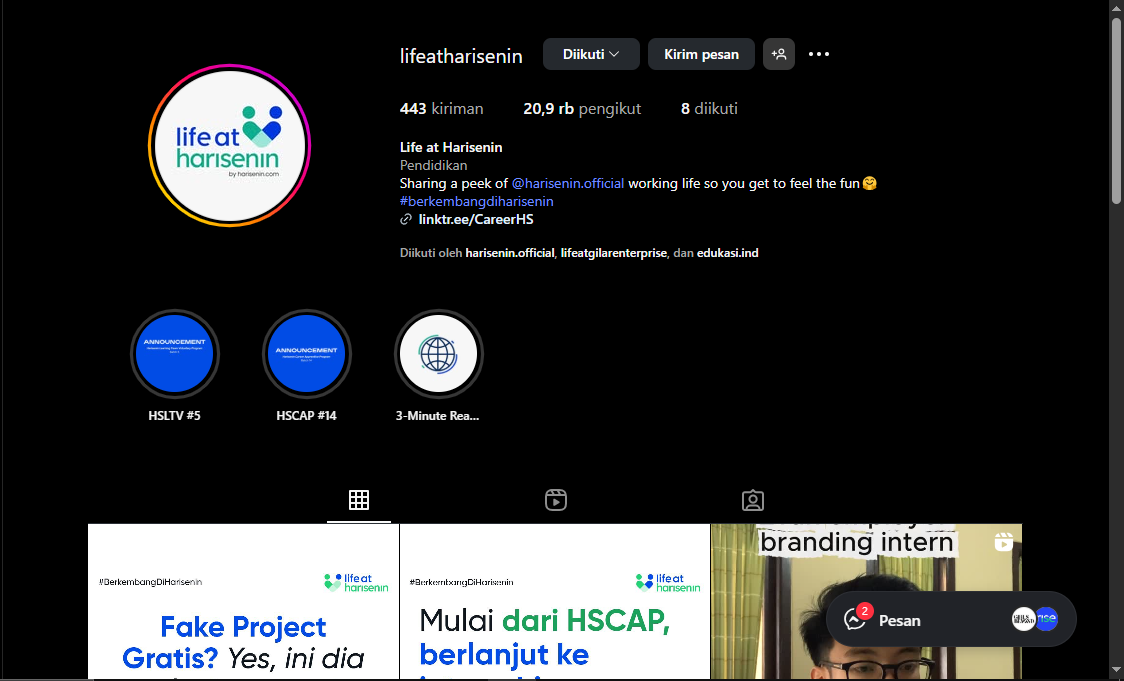Open the HSCAP #14 highlight
1124x681 pixels.
point(307,354)
